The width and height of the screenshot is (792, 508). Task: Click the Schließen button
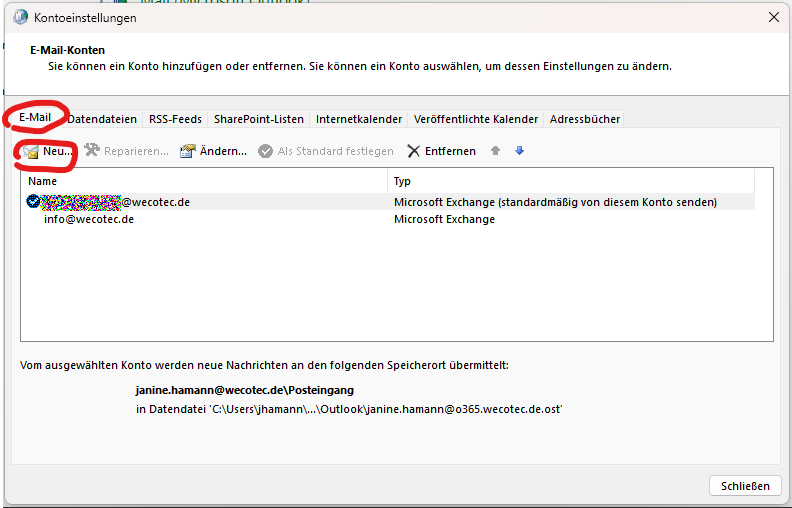pyautogui.click(x=745, y=486)
